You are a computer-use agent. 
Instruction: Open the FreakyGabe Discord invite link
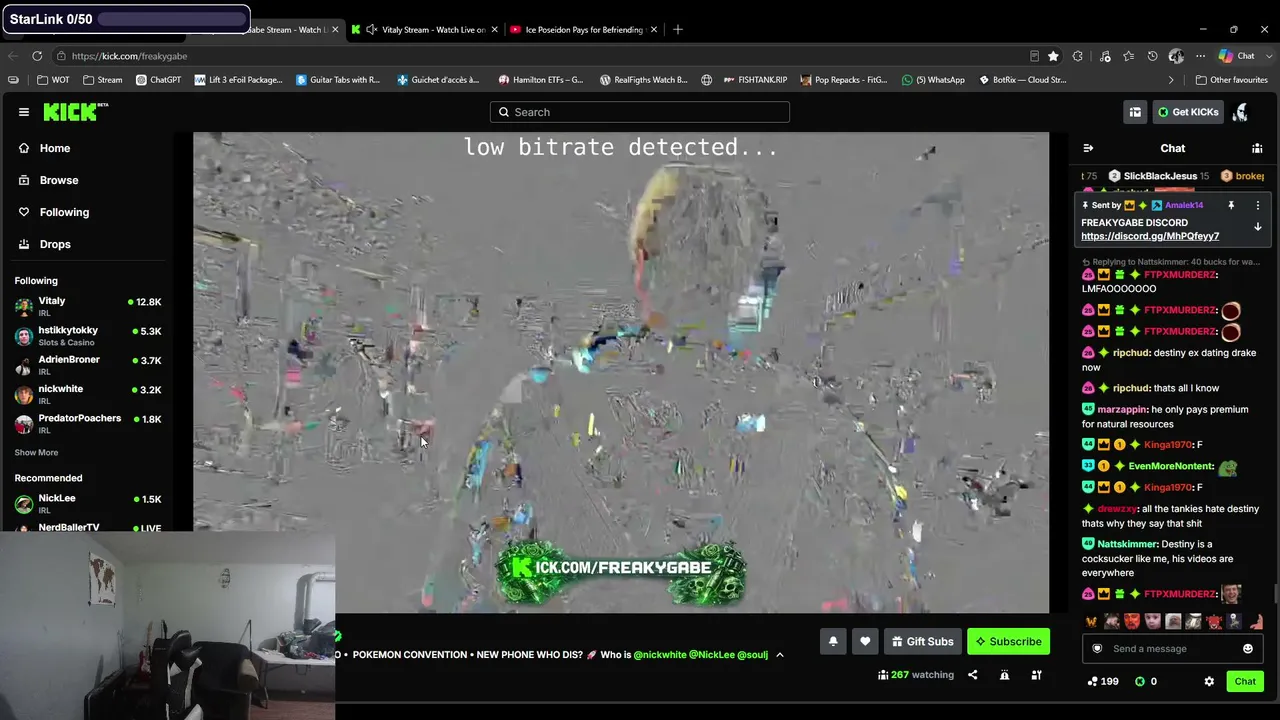(1150, 237)
